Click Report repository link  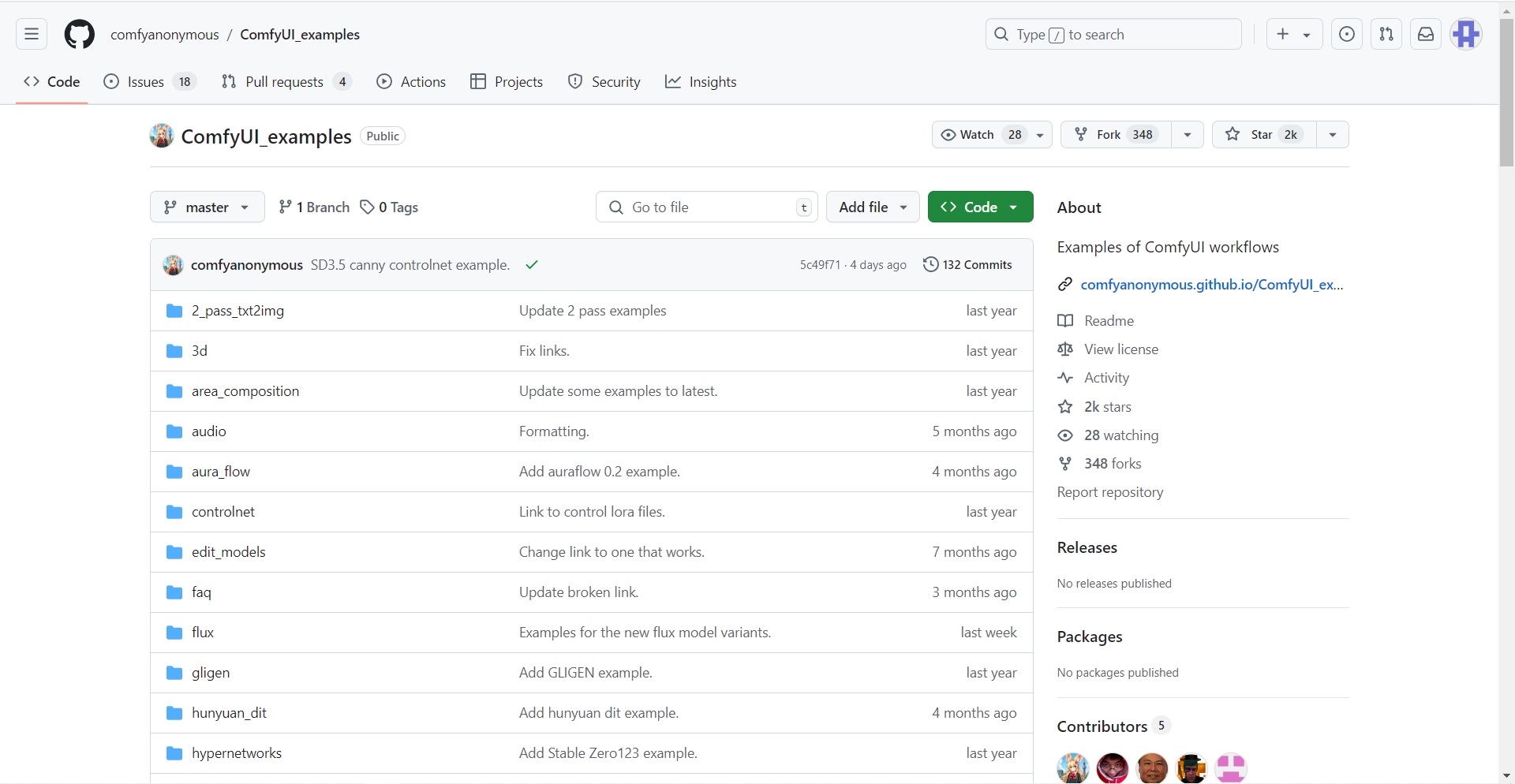1110,492
